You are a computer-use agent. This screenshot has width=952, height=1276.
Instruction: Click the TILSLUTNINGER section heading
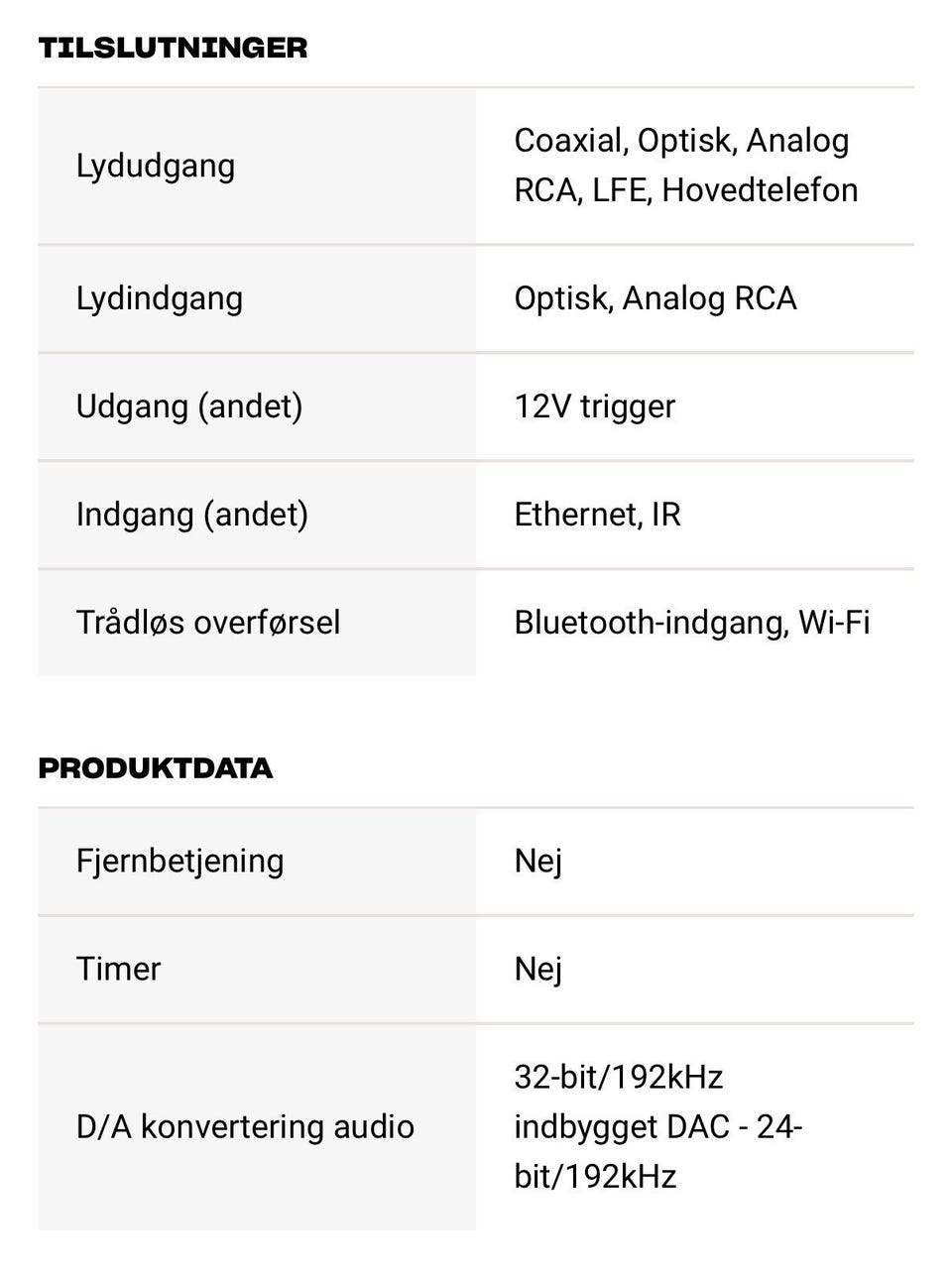[x=173, y=48]
